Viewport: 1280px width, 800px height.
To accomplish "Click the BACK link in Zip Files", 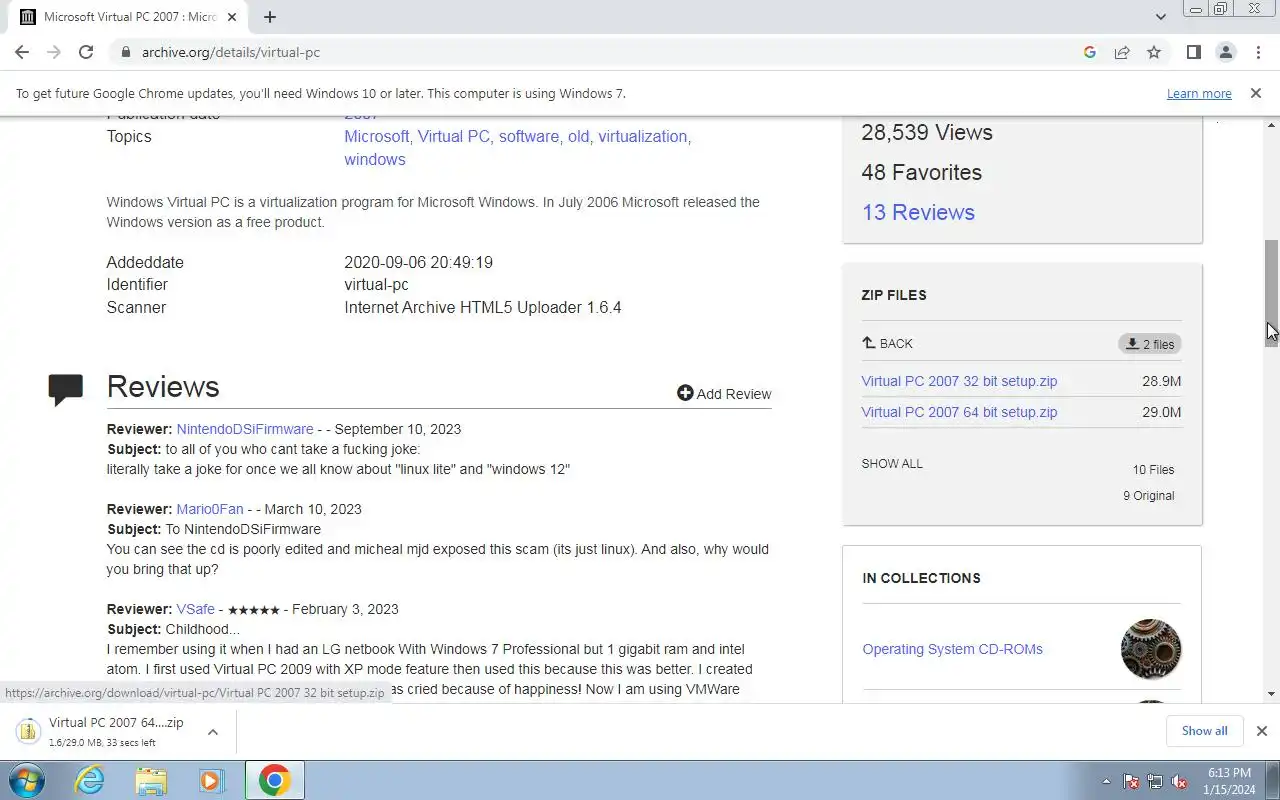I will (x=888, y=343).
